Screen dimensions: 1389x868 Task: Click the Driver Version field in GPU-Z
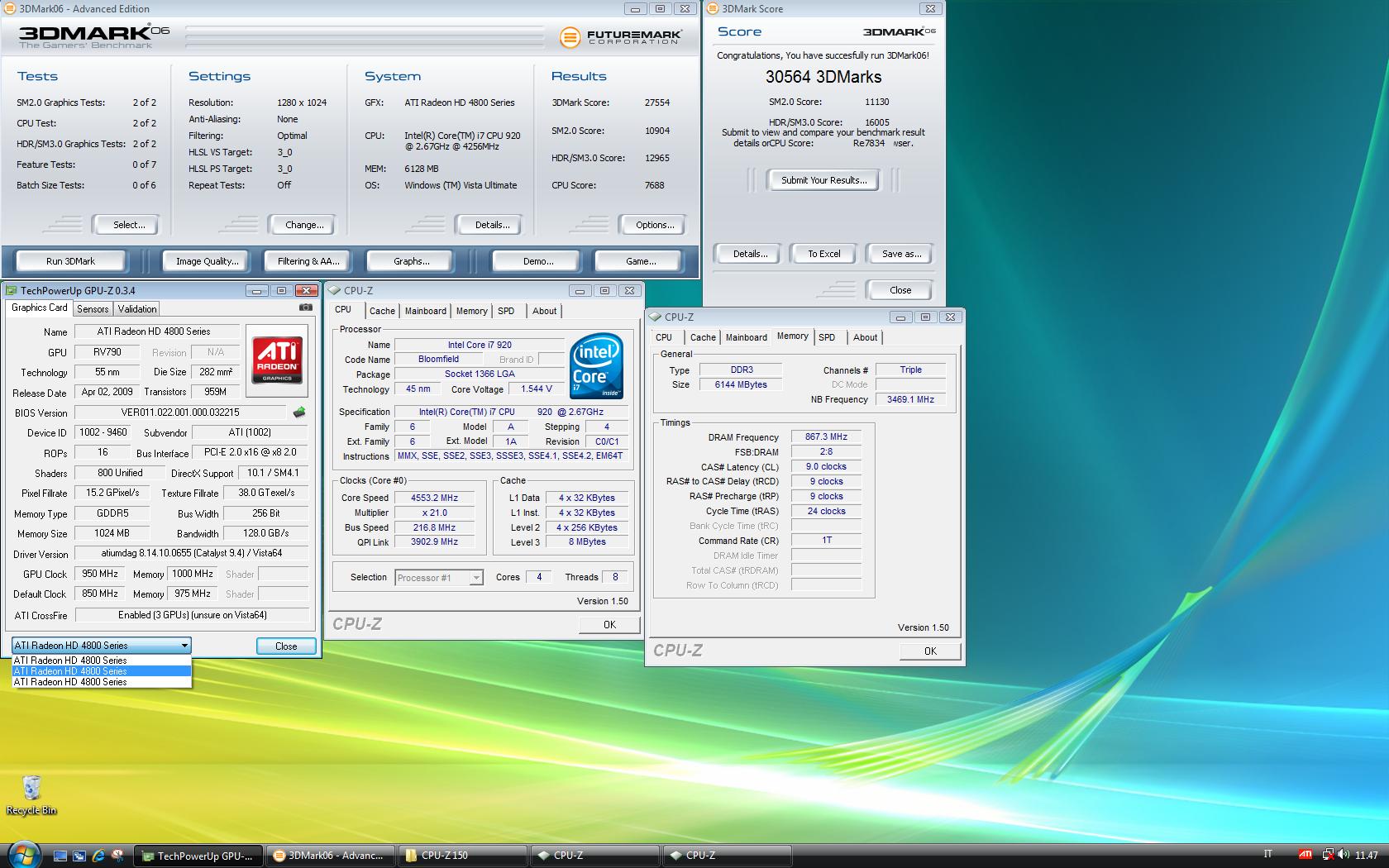pos(192,553)
